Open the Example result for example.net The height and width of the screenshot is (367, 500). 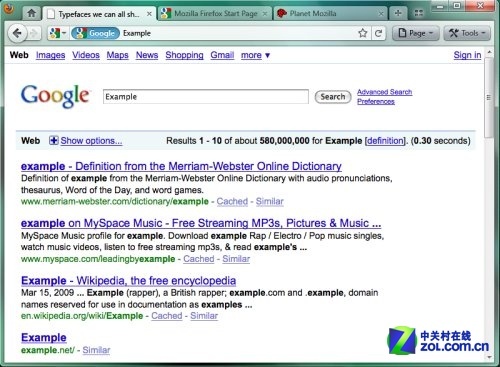pyautogui.click(x=44, y=338)
